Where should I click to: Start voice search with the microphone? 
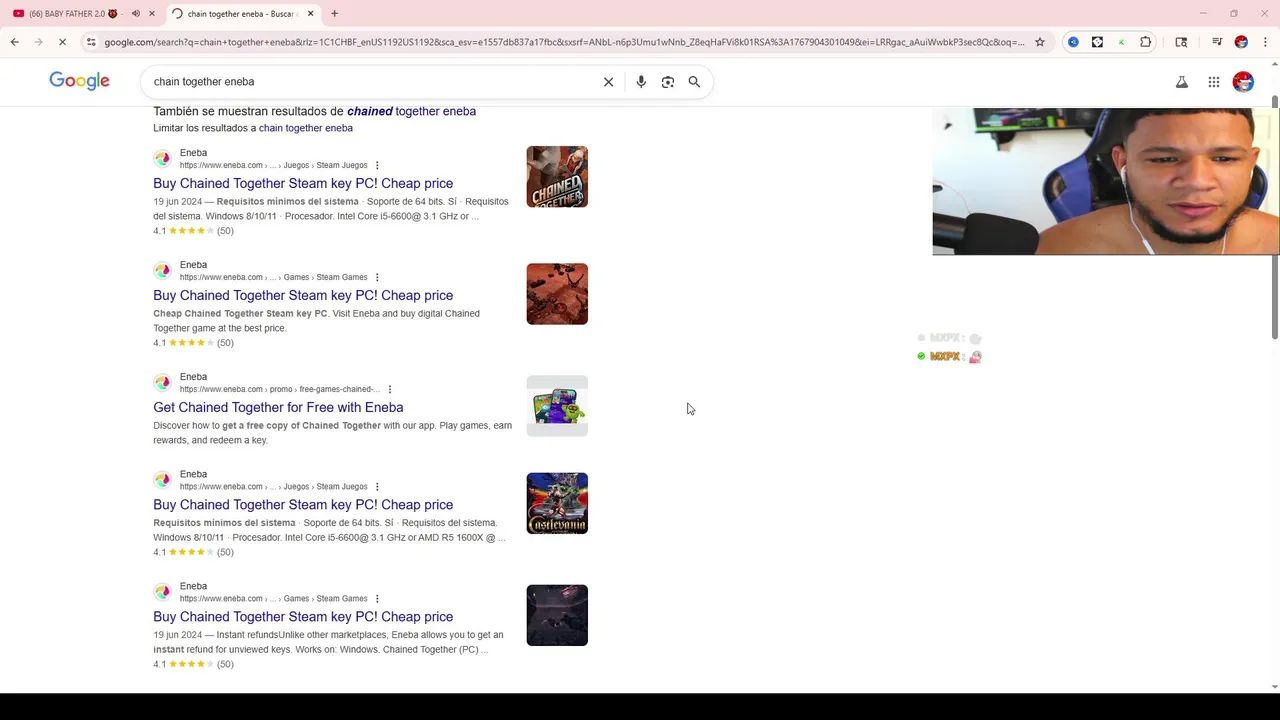pyautogui.click(x=641, y=82)
